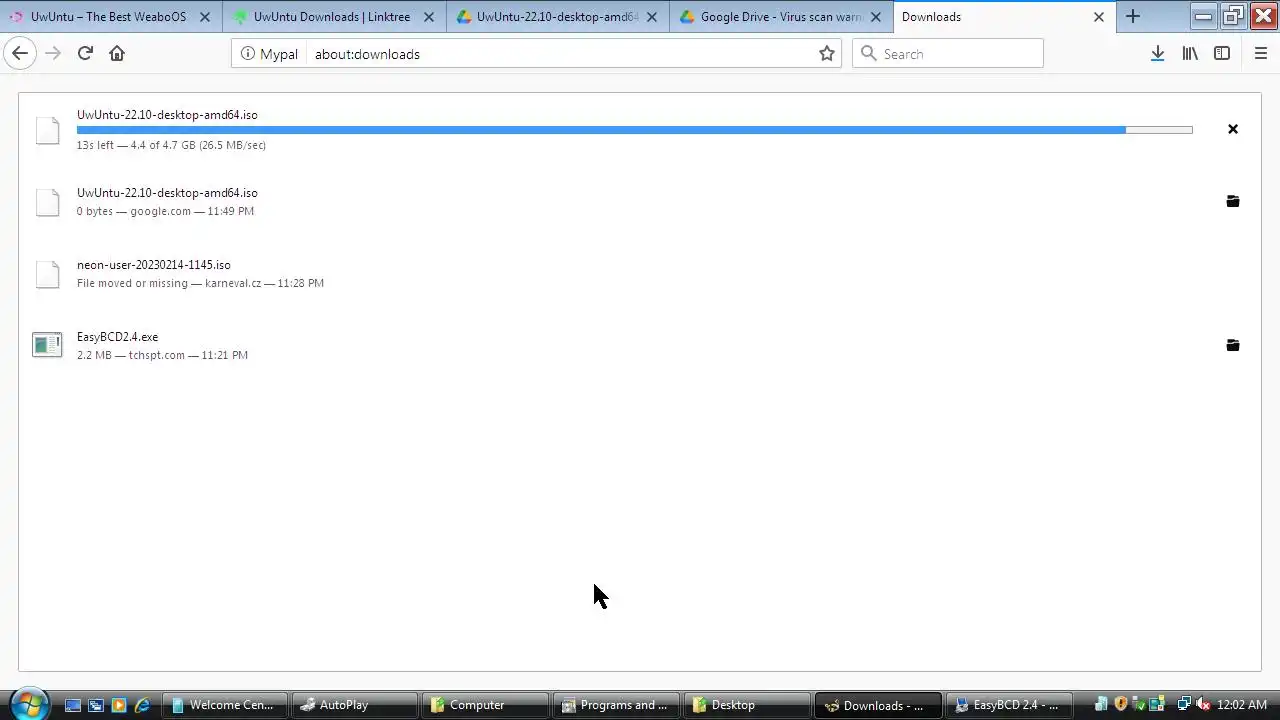The width and height of the screenshot is (1280, 720).
Task: Open AutoPlay taskbar button
Action: coord(355,705)
